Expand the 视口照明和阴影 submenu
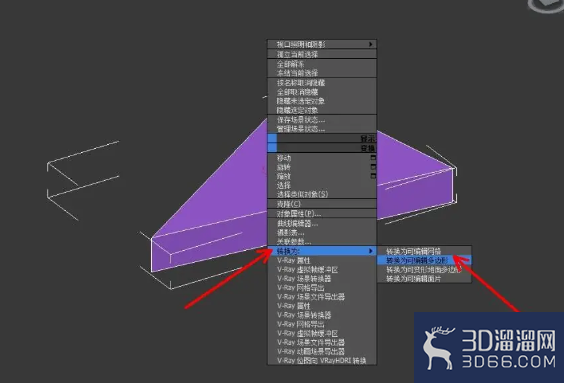Screen dimensions: 564x383 [x=322, y=44]
